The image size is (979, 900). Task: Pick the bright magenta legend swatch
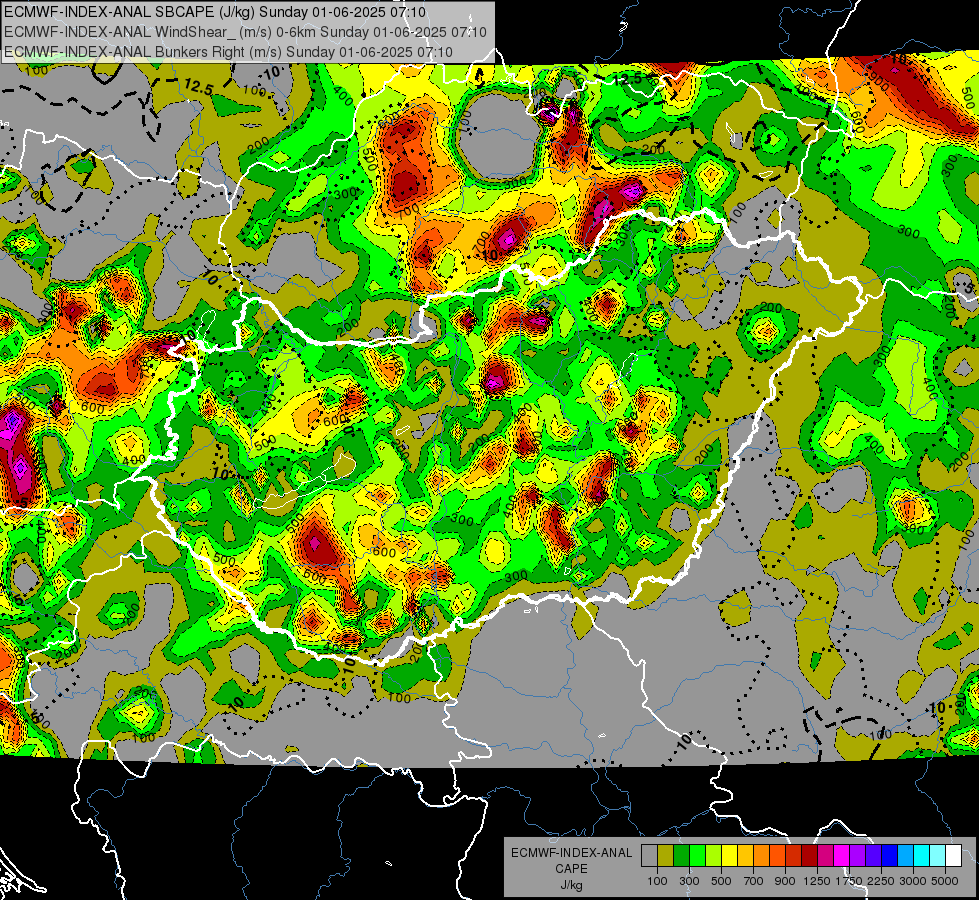(x=842, y=856)
